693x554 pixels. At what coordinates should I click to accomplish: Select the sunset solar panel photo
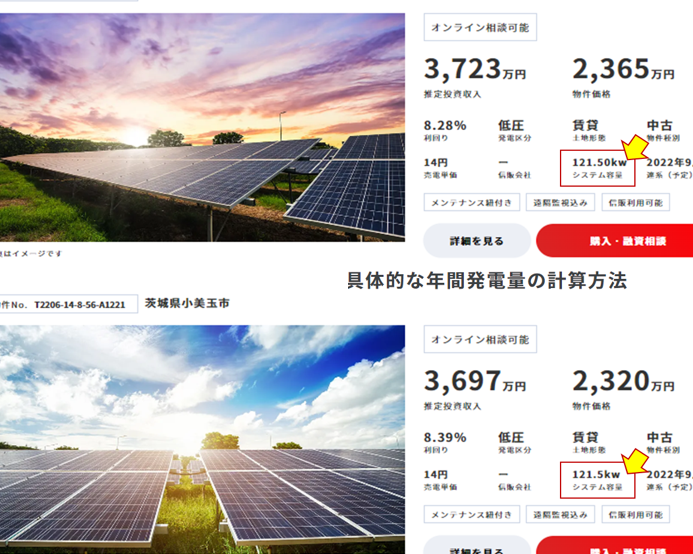click(x=202, y=127)
